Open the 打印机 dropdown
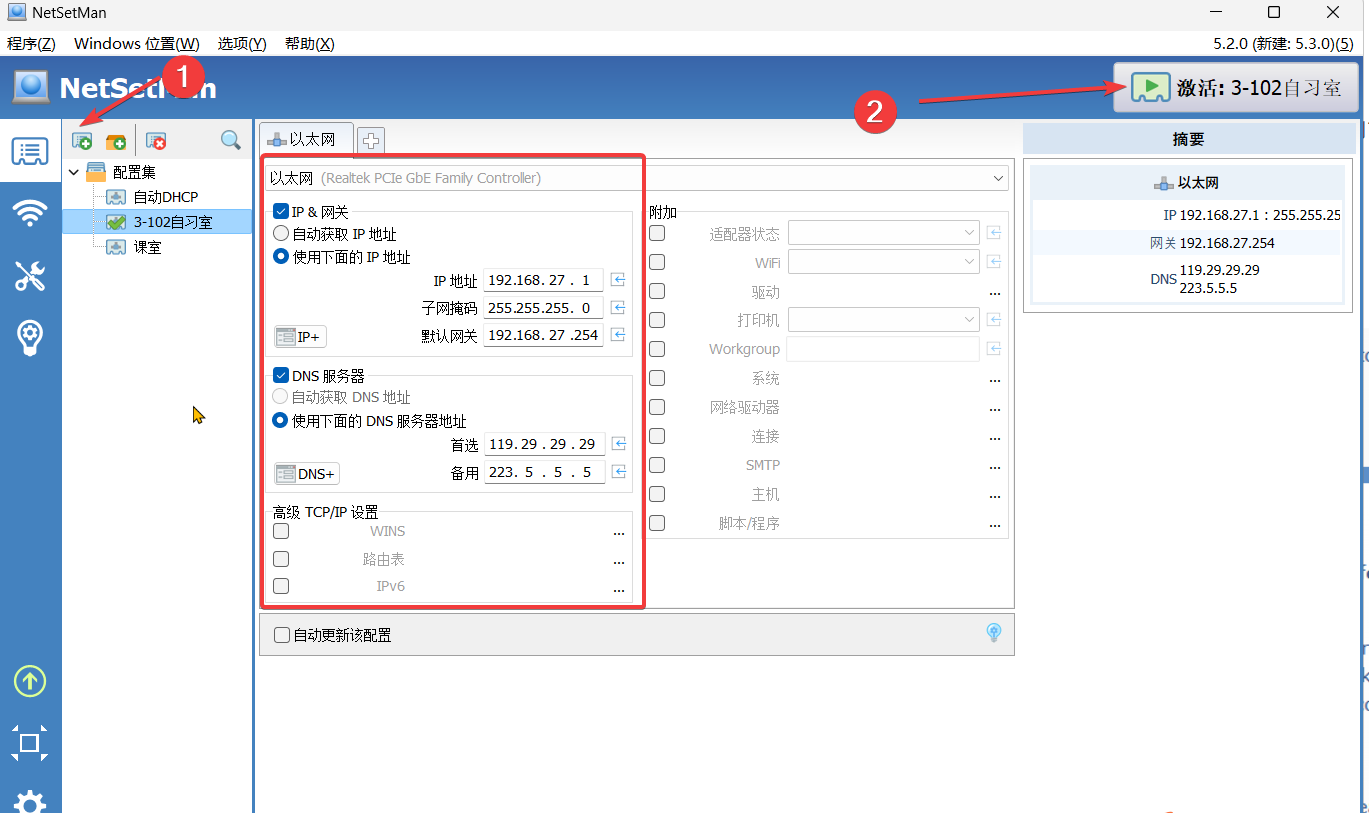Viewport: 1369px width, 813px height. [x=884, y=320]
